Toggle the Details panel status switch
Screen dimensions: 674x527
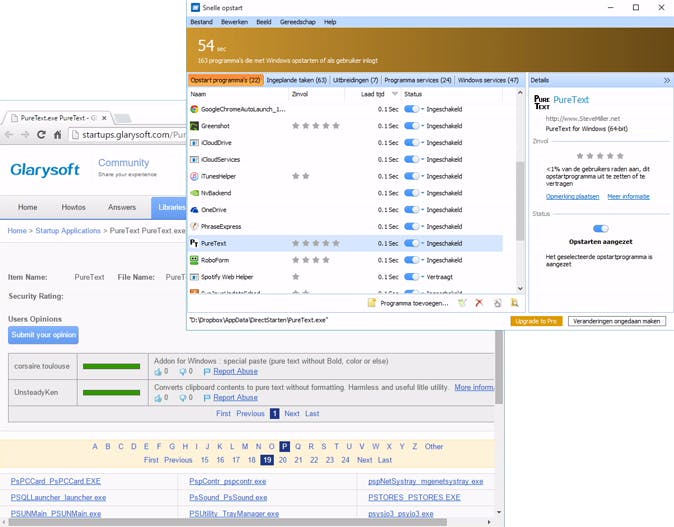600,229
